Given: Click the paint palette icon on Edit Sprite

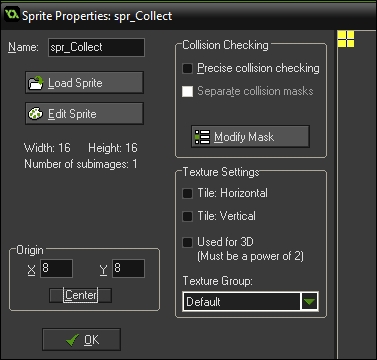Looking at the screenshot, I should pyautogui.click(x=36, y=114).
